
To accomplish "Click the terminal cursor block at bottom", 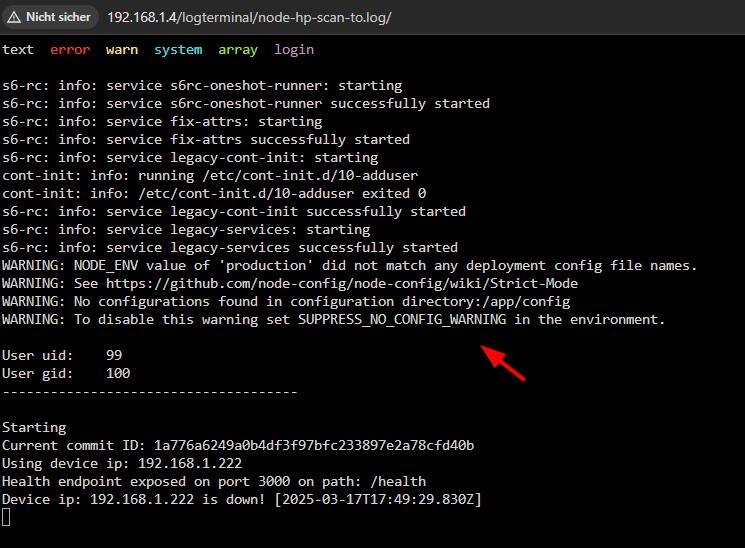I will (6, 517).
